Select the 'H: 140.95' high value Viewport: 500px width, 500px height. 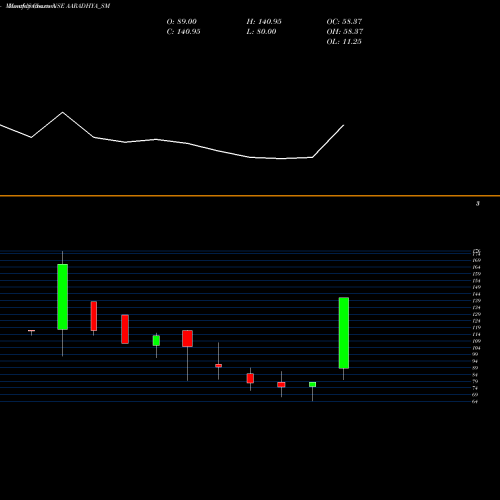(x=264, y=22)
